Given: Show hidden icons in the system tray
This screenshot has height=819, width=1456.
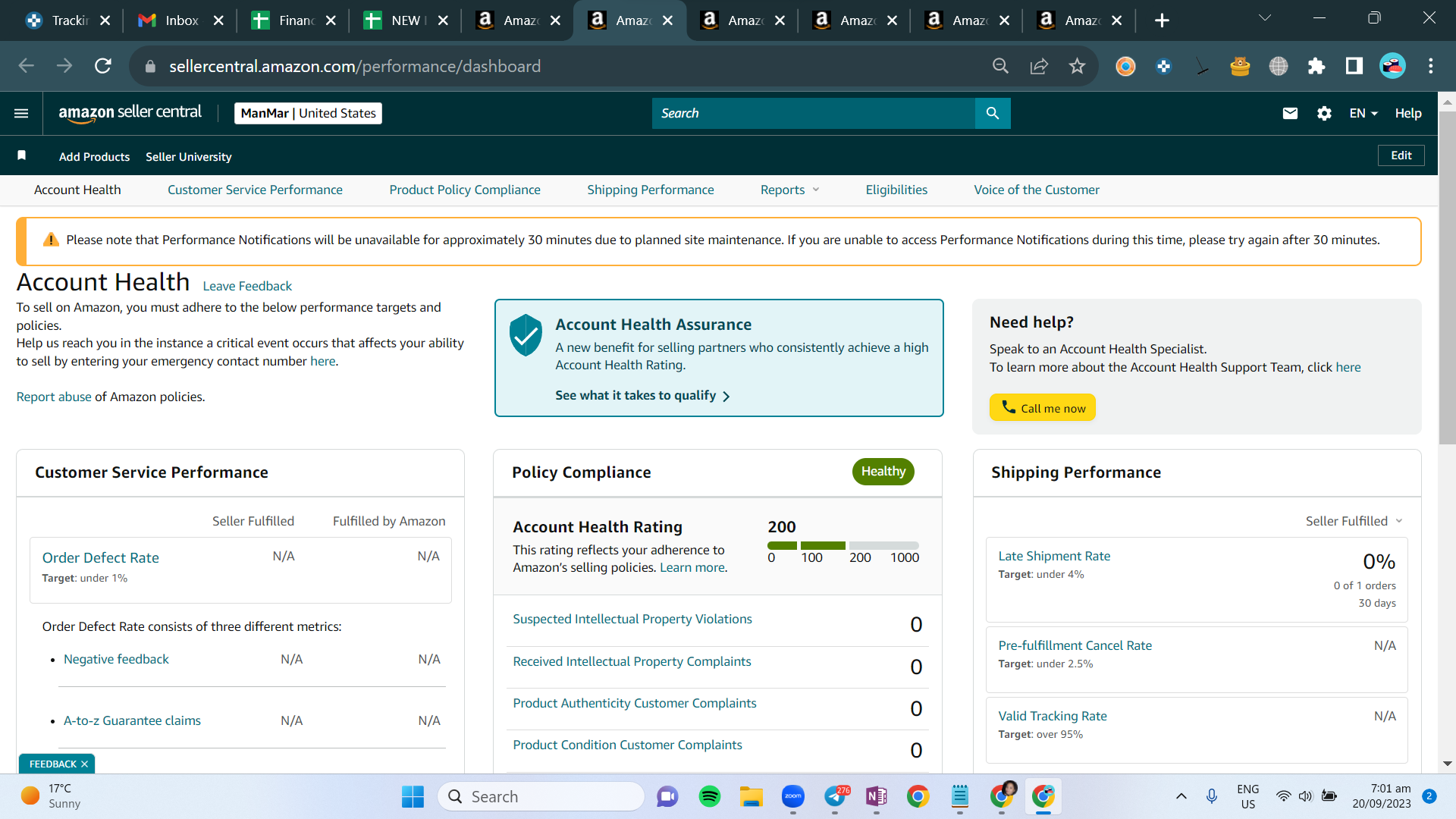Looking at the screenshot, I should (x=1181, y=796).
